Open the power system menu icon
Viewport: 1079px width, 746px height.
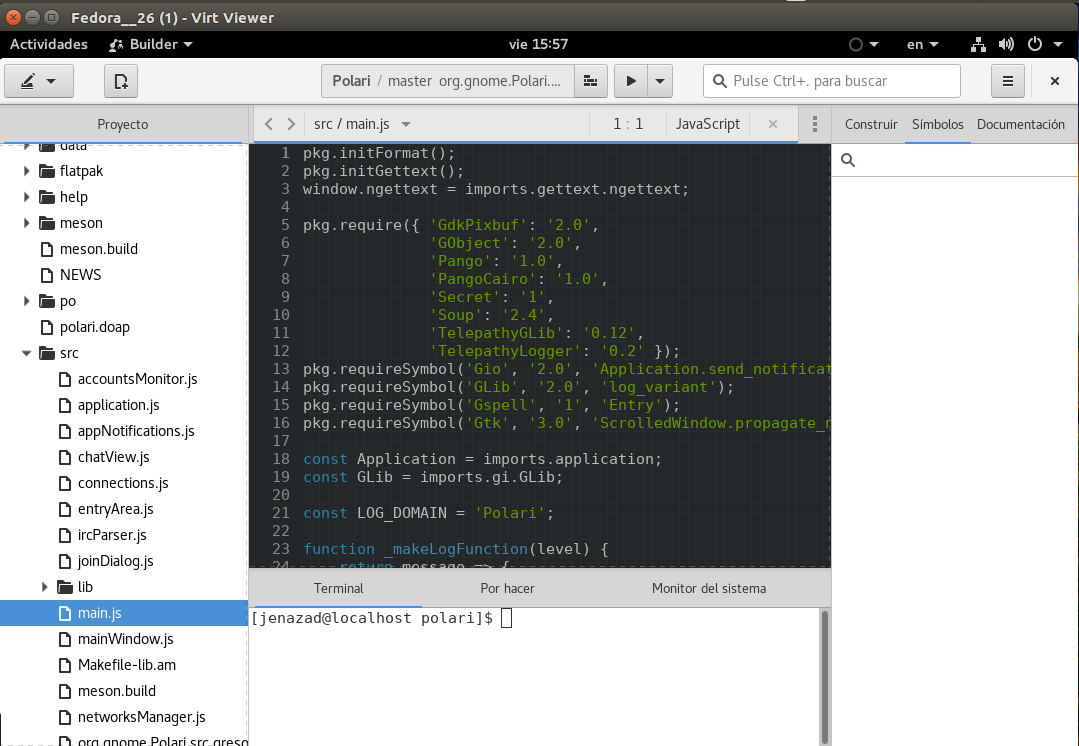[1034, 44]
